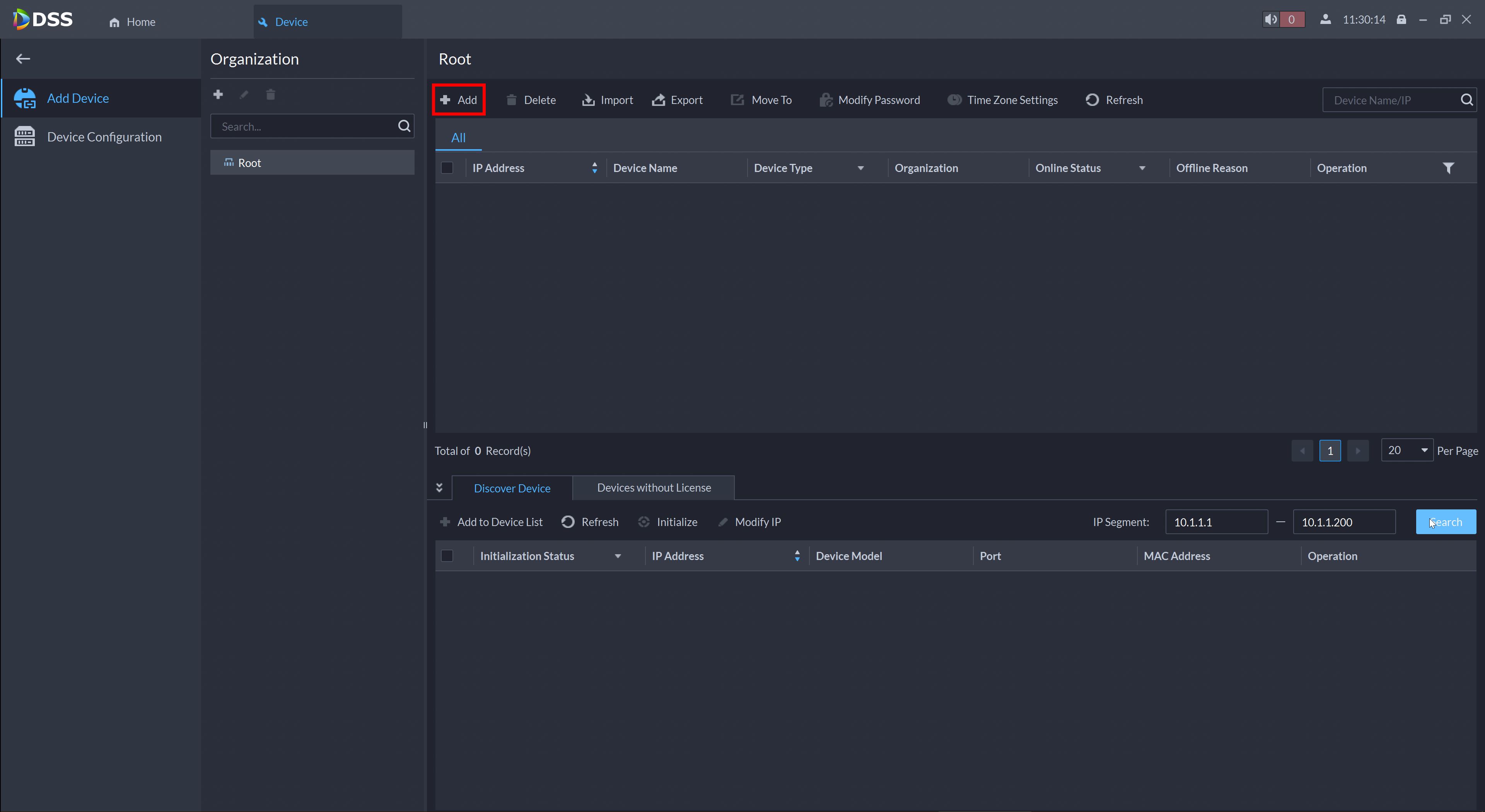The image size is (1485, 812).
Task: Check select-all in discovered devices table
Action: 447,555
